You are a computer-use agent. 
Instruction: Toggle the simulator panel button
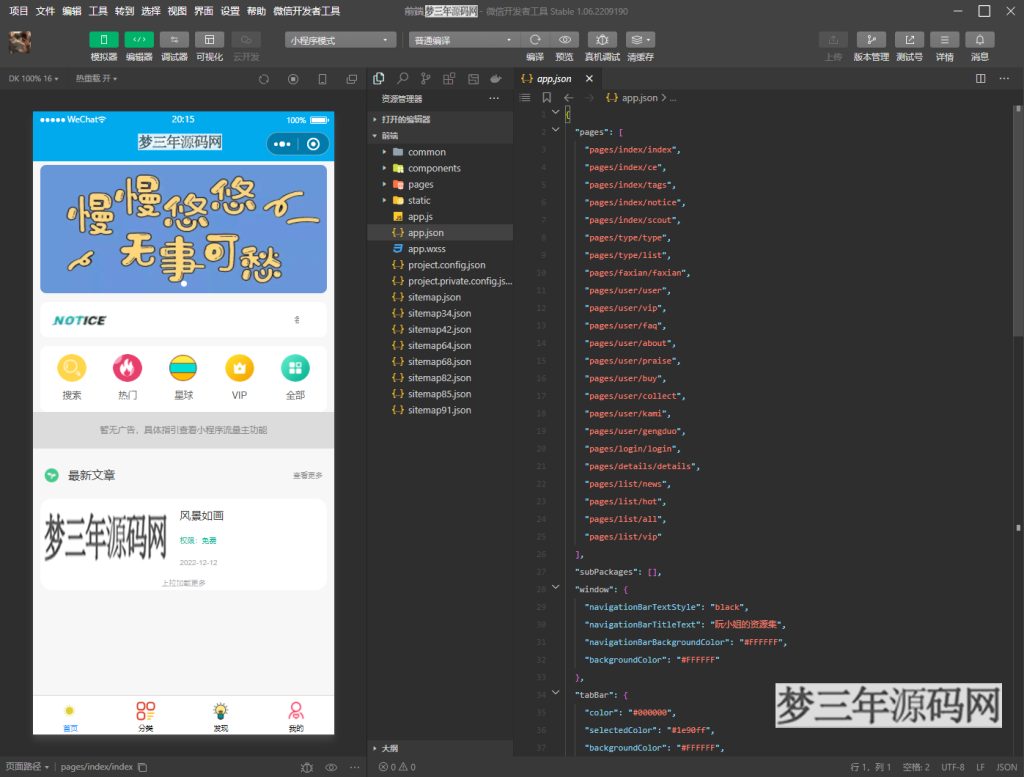click(104, 40)
